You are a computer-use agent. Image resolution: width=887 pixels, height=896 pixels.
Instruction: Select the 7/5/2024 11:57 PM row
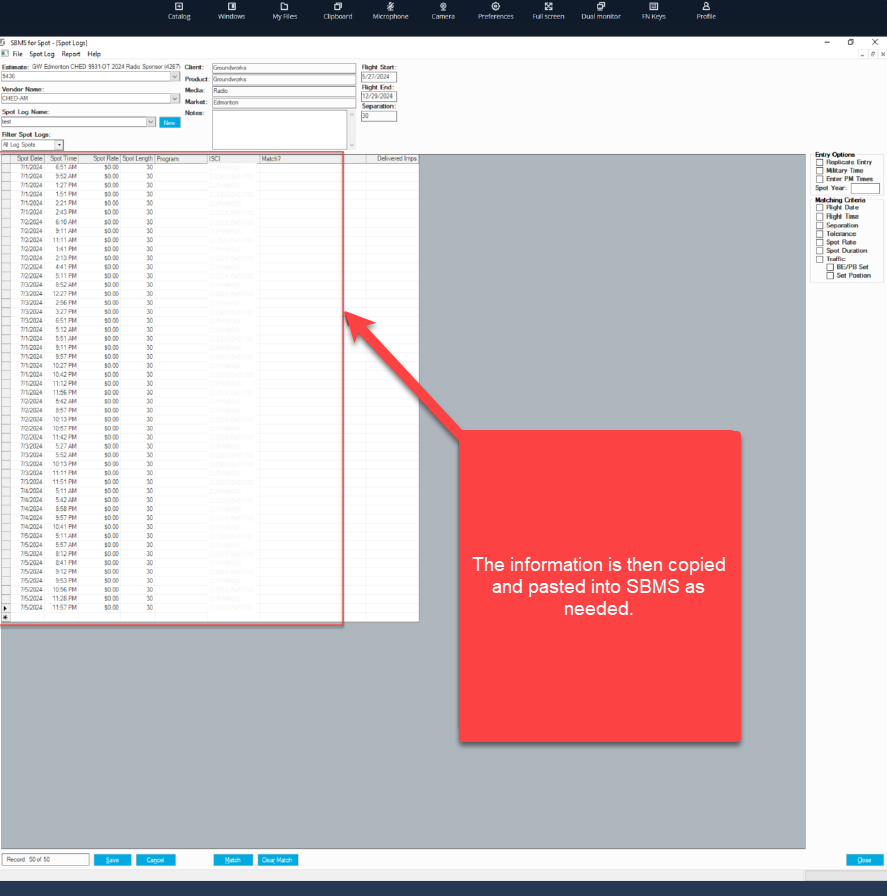tap(210, 608)
